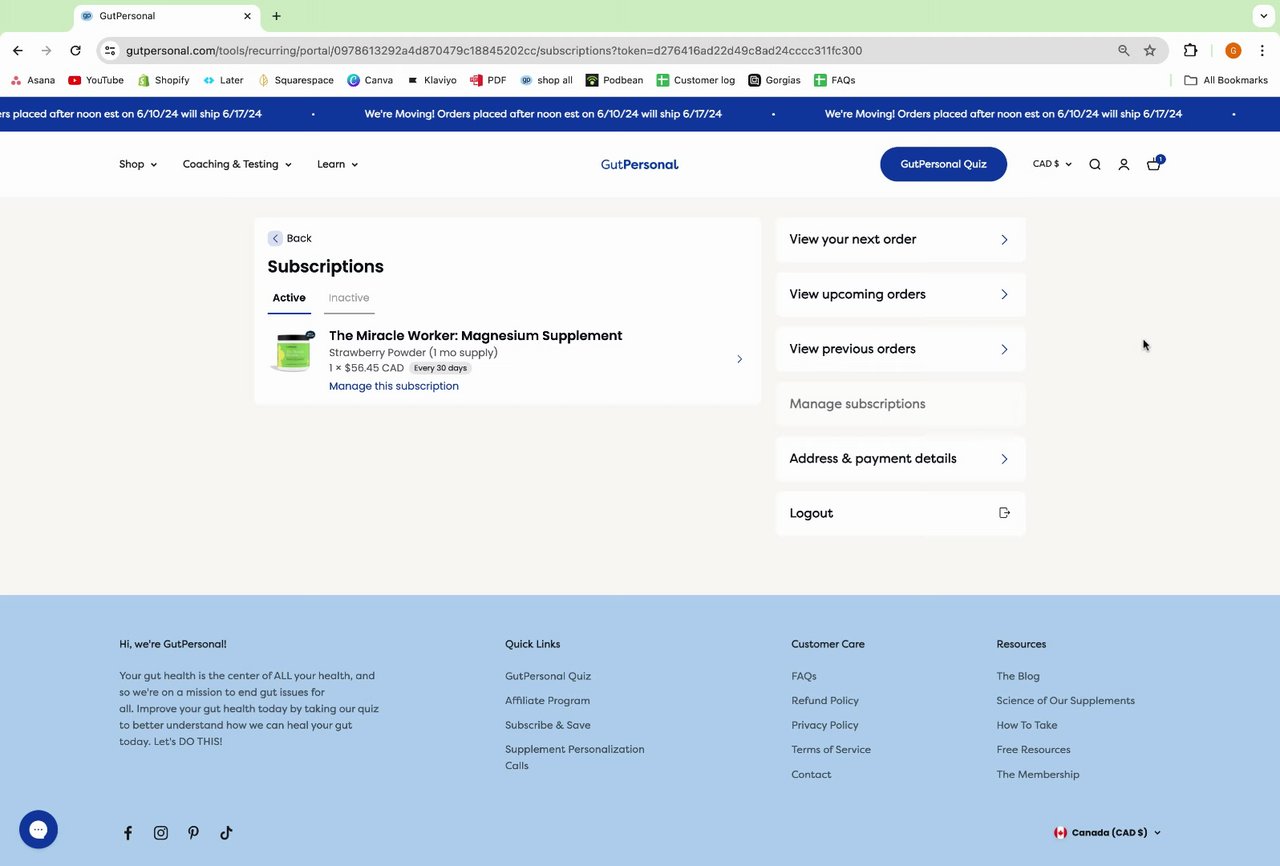
Task: Open the Subscribe & Save footer link
Action: [x=548, y=725]
